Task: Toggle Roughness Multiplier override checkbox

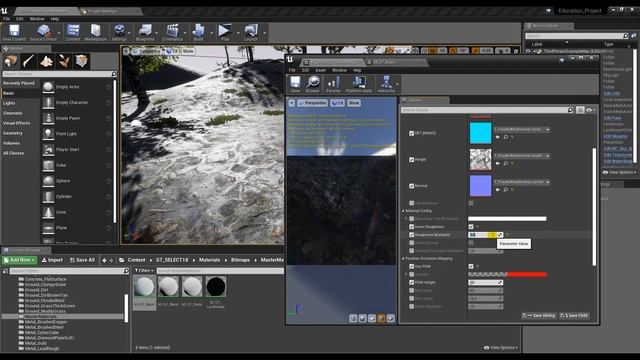Action: [x=411, y=235]
